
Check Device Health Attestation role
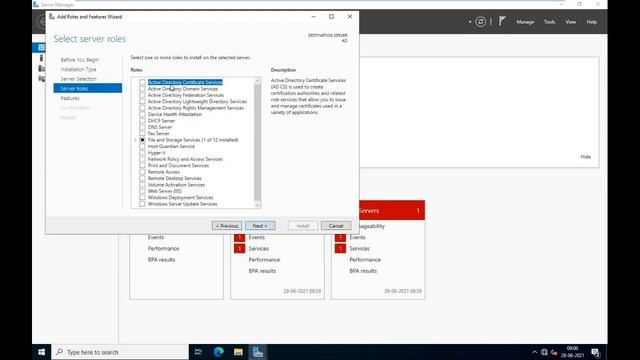[142, 114]
